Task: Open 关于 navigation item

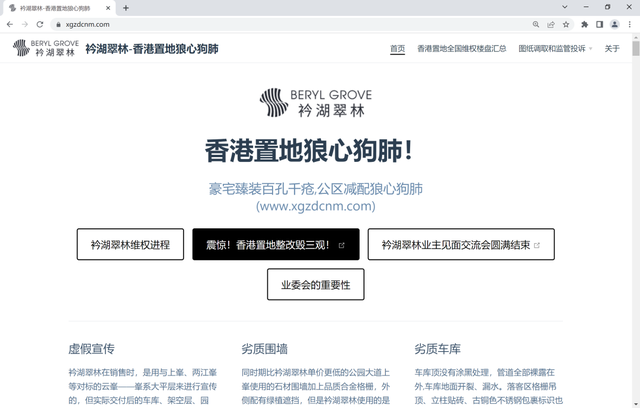Action: tap(612, 49)
